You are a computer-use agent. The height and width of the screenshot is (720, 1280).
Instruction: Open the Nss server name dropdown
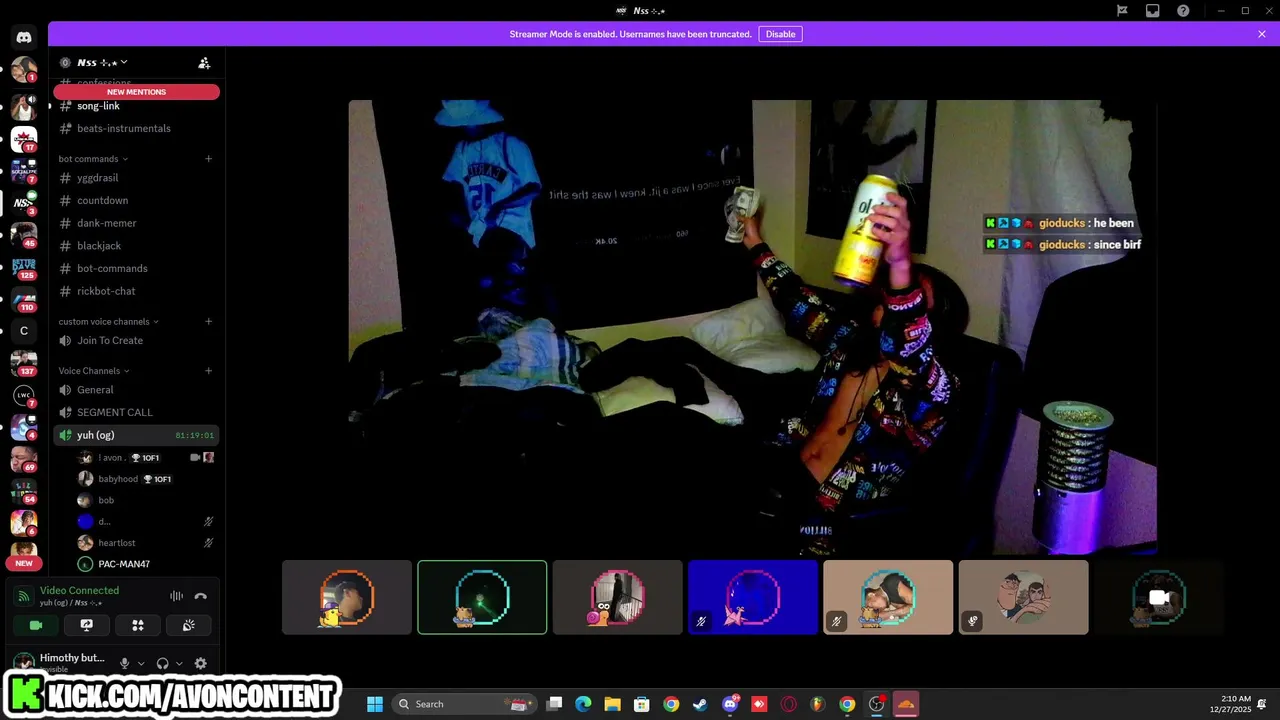[102, 63]
